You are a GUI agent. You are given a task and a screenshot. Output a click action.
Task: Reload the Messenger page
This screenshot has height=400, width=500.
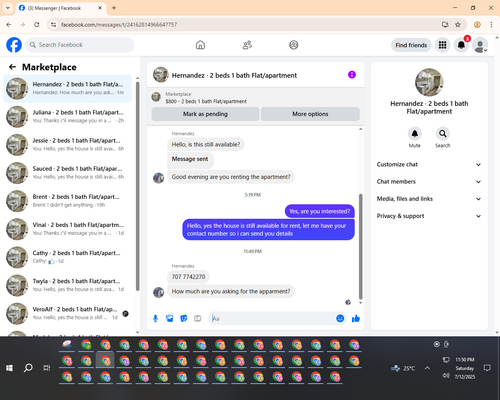click(37, 25)
